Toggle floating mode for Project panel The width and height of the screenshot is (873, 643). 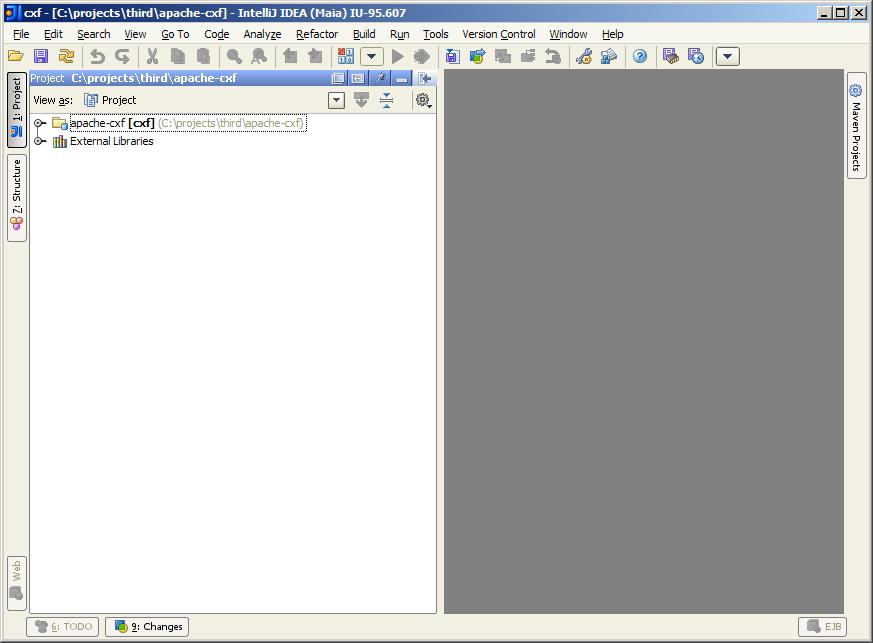[x=338, y=78]
